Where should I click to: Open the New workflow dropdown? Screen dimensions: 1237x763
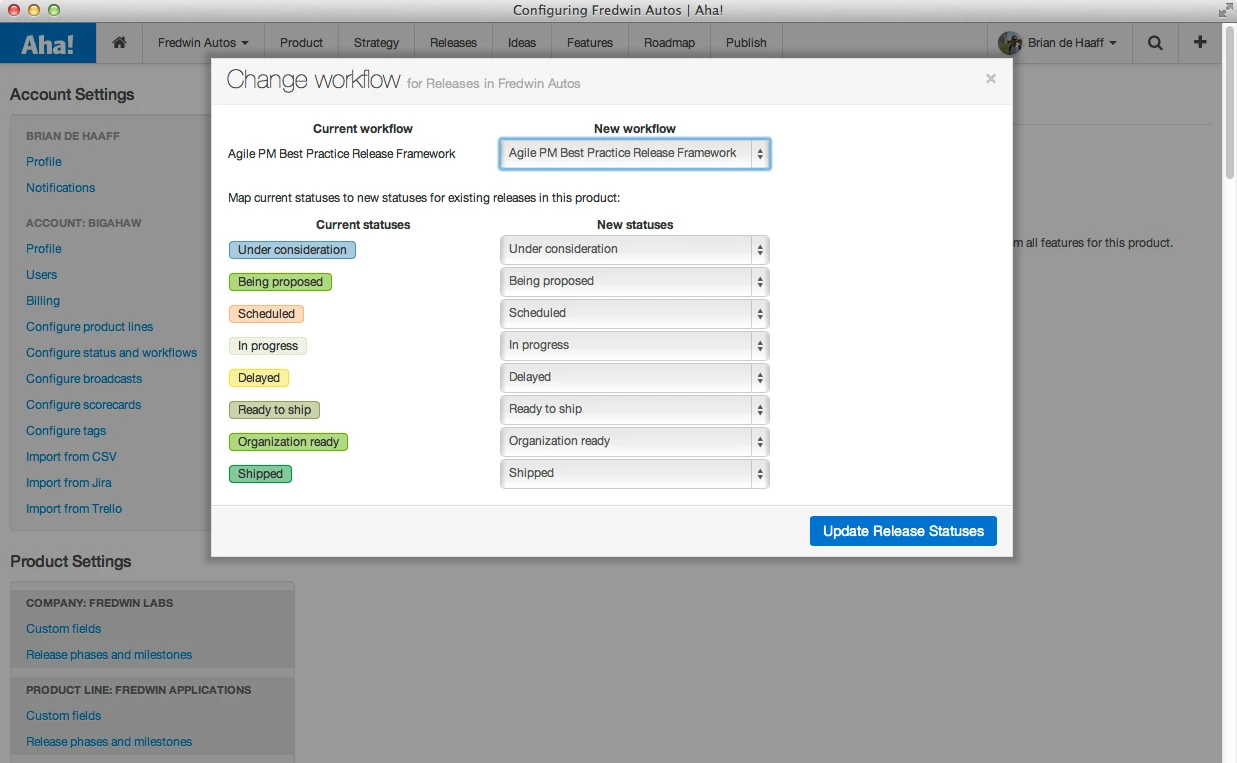tap(635, 153)
